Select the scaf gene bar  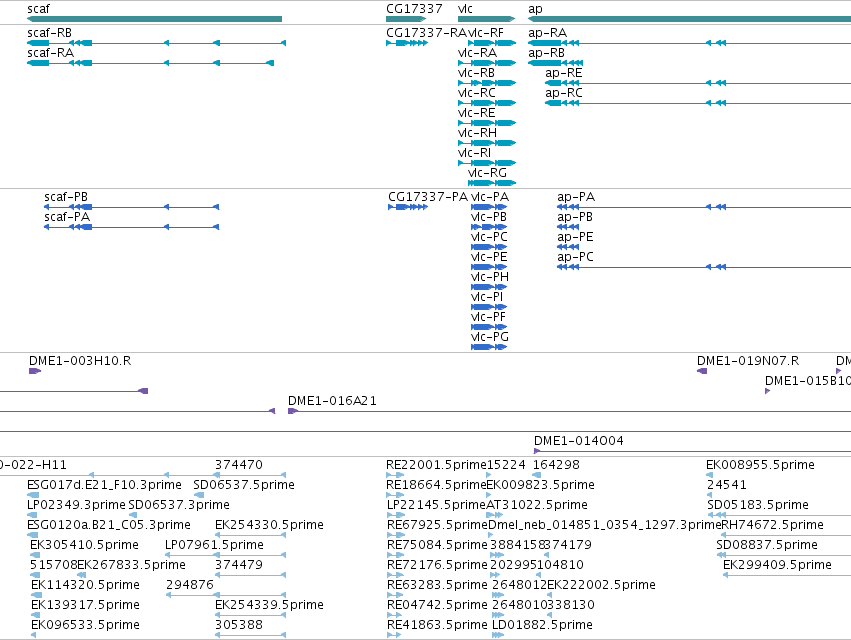[154, 19]
